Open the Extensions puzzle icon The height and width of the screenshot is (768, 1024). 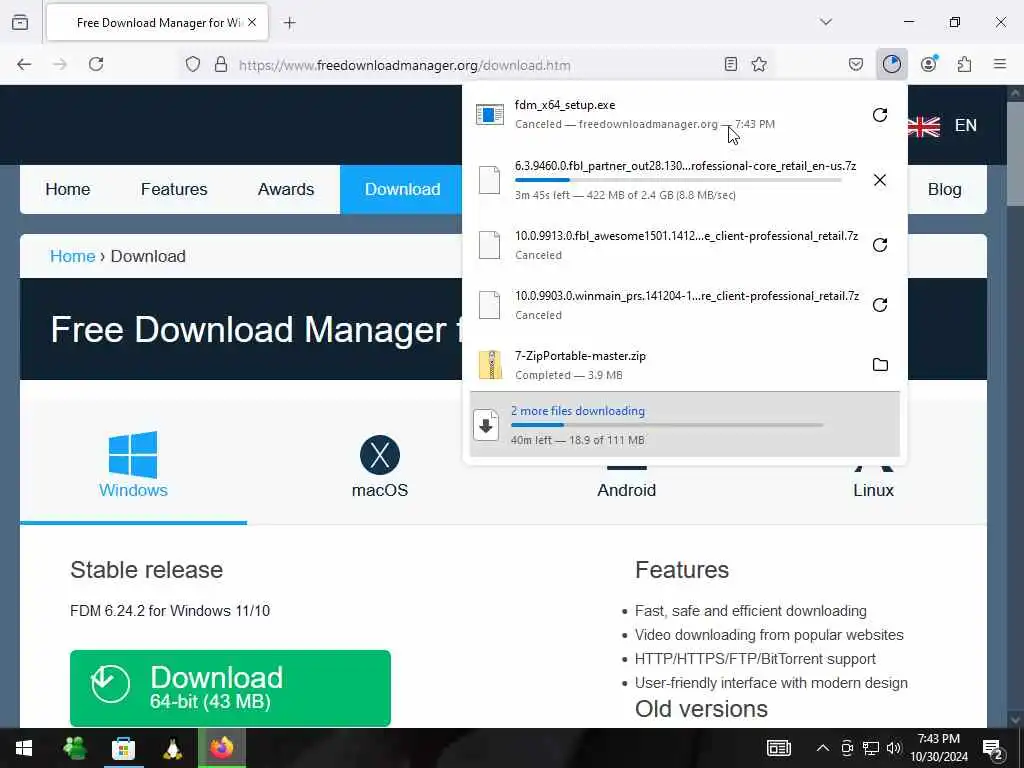coord(964,64)
